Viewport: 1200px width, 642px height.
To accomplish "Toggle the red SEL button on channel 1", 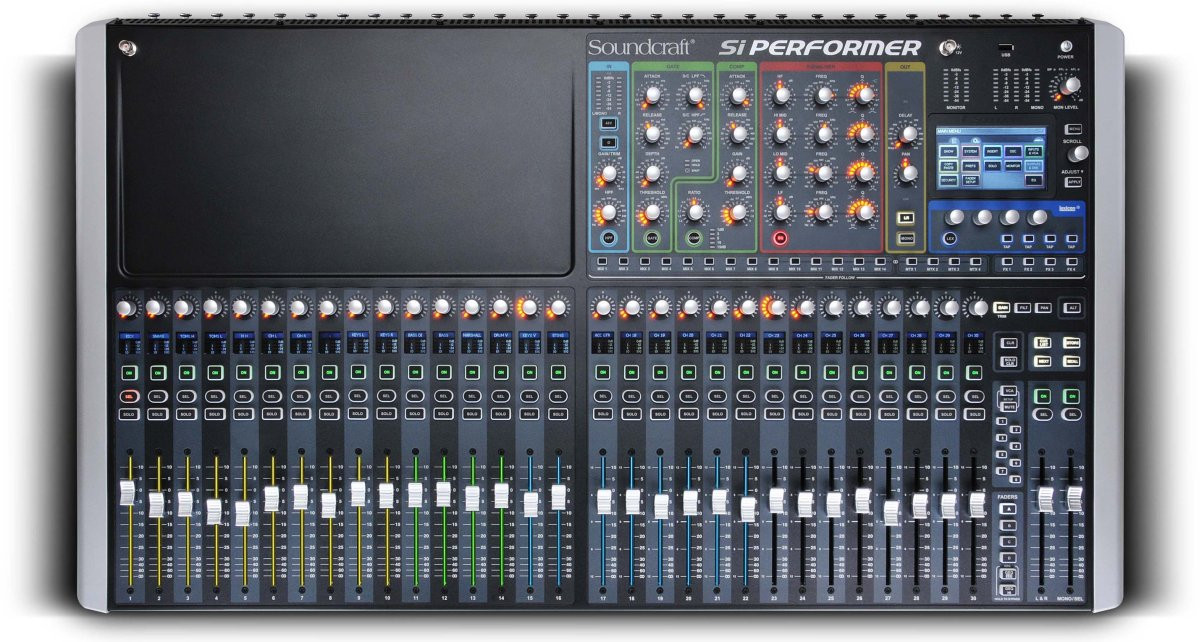I will pyautogui.click(x=129, y=396).
